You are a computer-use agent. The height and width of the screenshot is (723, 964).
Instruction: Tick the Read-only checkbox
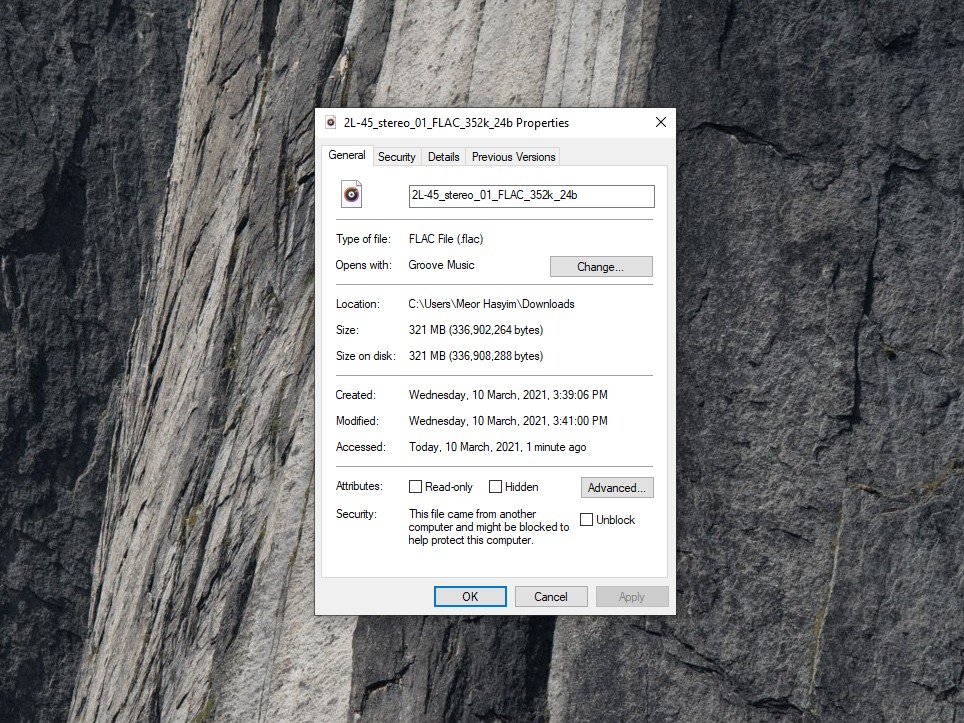(416, 487)
